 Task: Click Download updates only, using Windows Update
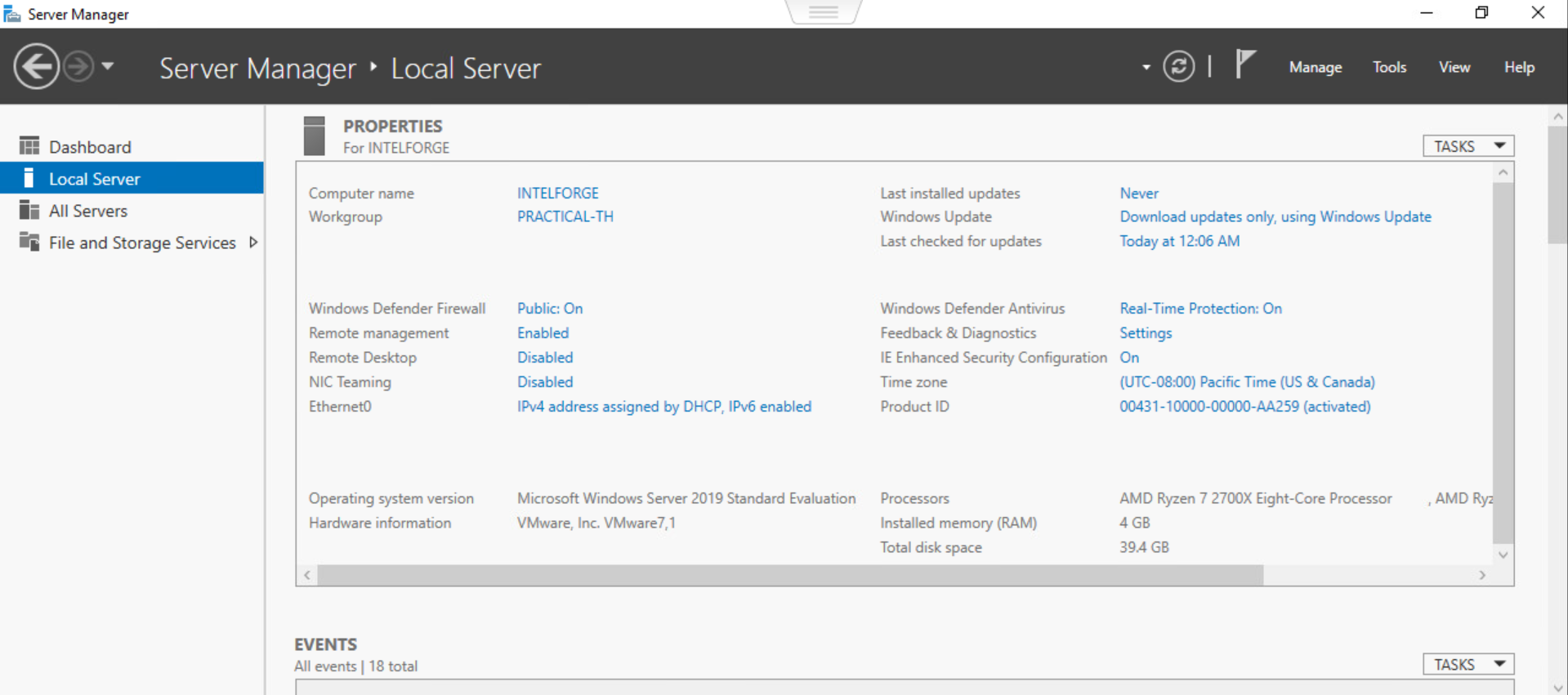[1275, 216]
